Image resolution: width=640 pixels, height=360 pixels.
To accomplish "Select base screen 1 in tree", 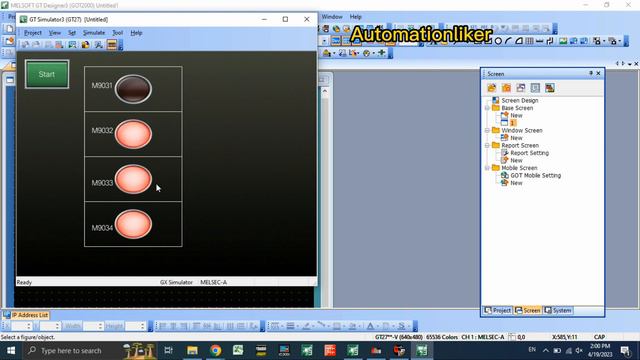I will [513, 123].
